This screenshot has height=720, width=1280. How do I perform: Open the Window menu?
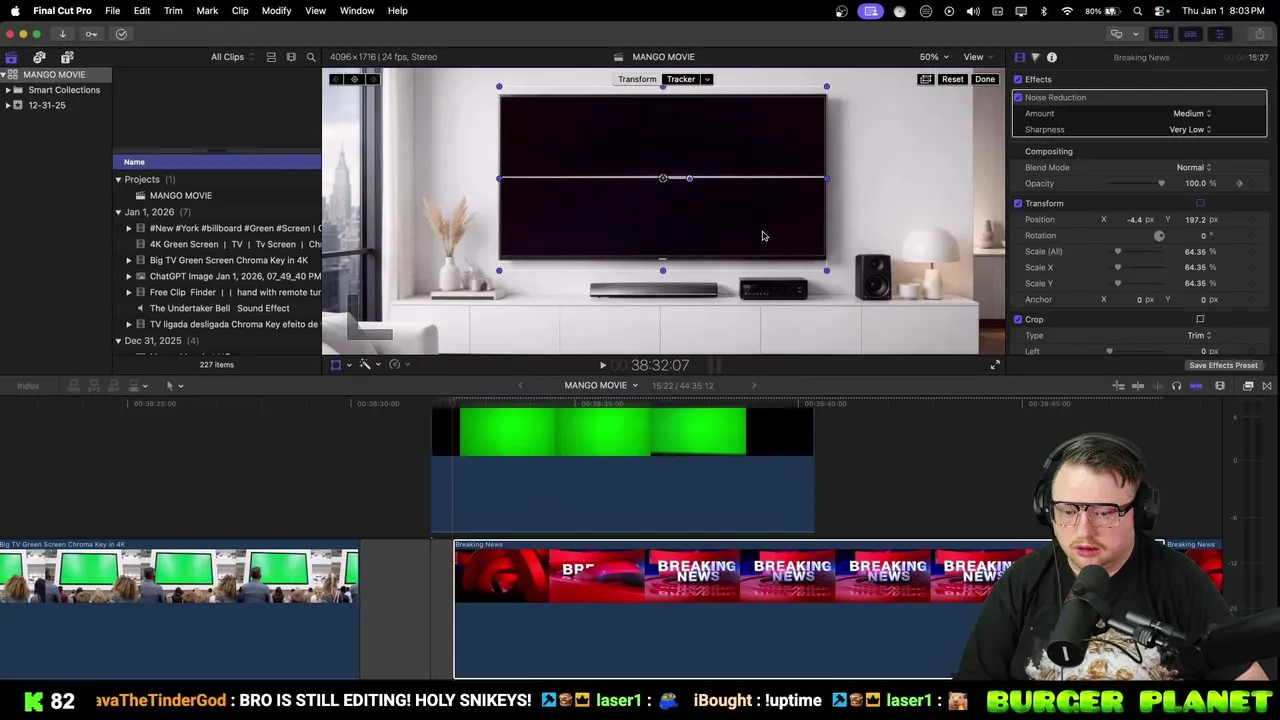click(x=357, y=11)
